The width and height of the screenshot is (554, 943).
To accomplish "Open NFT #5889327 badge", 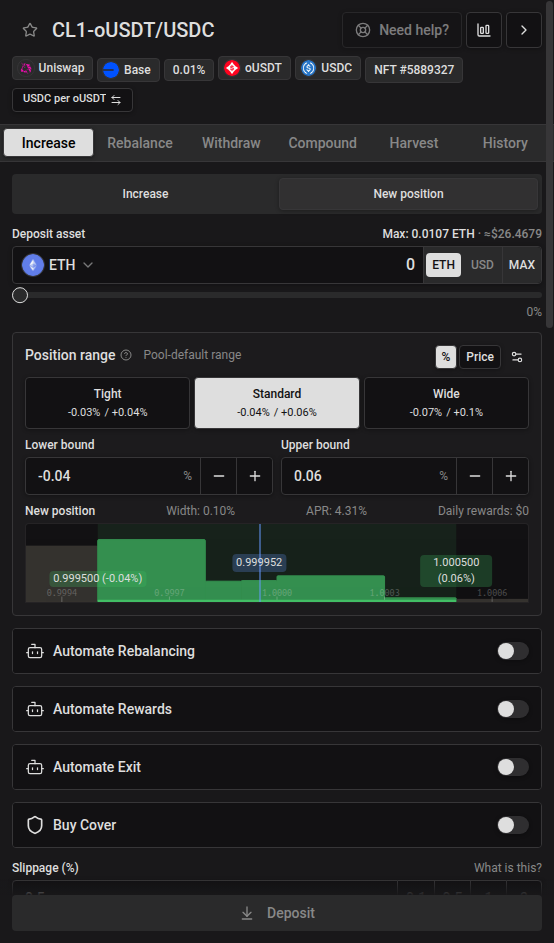I will (414, 70).
